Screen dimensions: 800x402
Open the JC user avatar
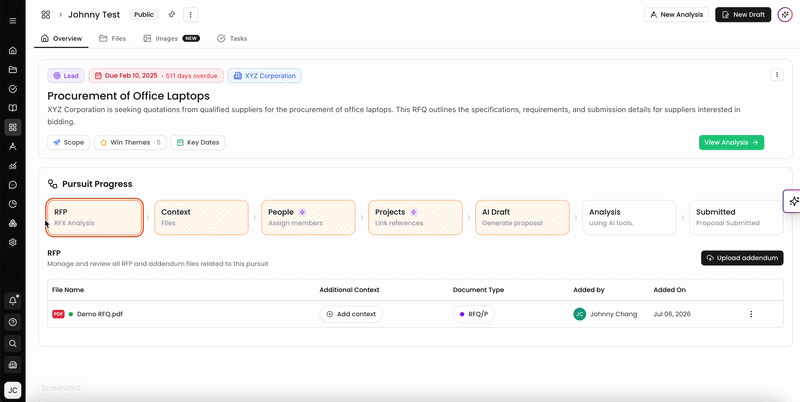click(x=13, y=390)
